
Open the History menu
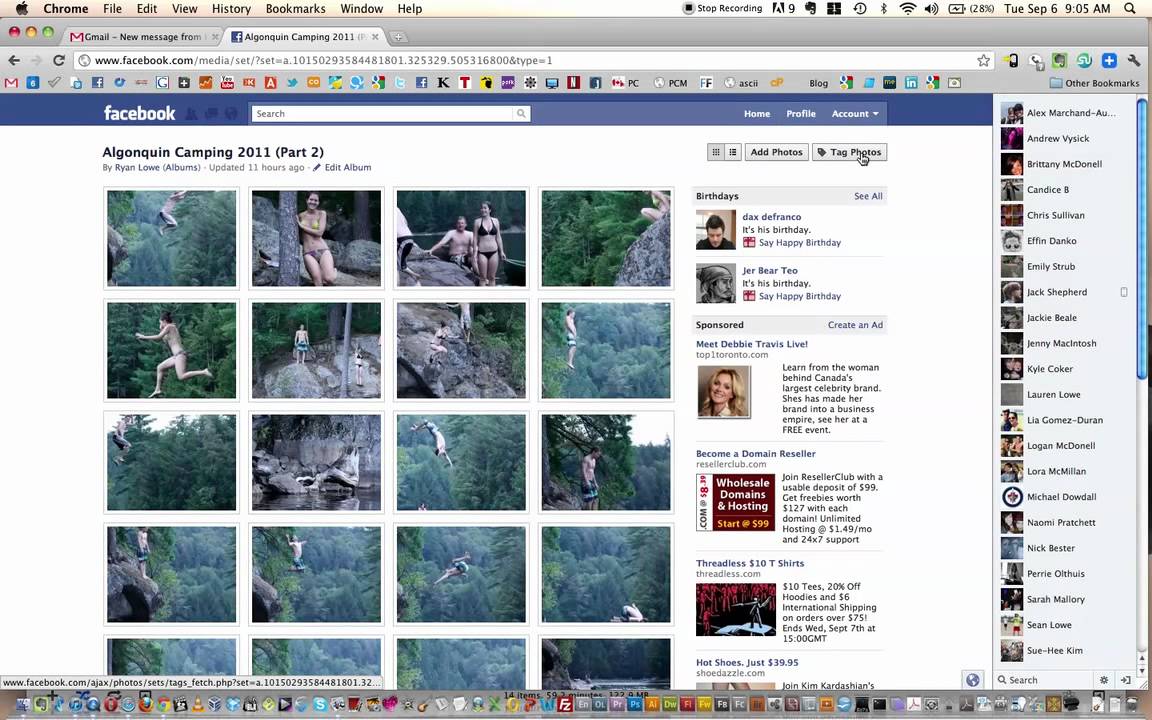coord(231,8)
